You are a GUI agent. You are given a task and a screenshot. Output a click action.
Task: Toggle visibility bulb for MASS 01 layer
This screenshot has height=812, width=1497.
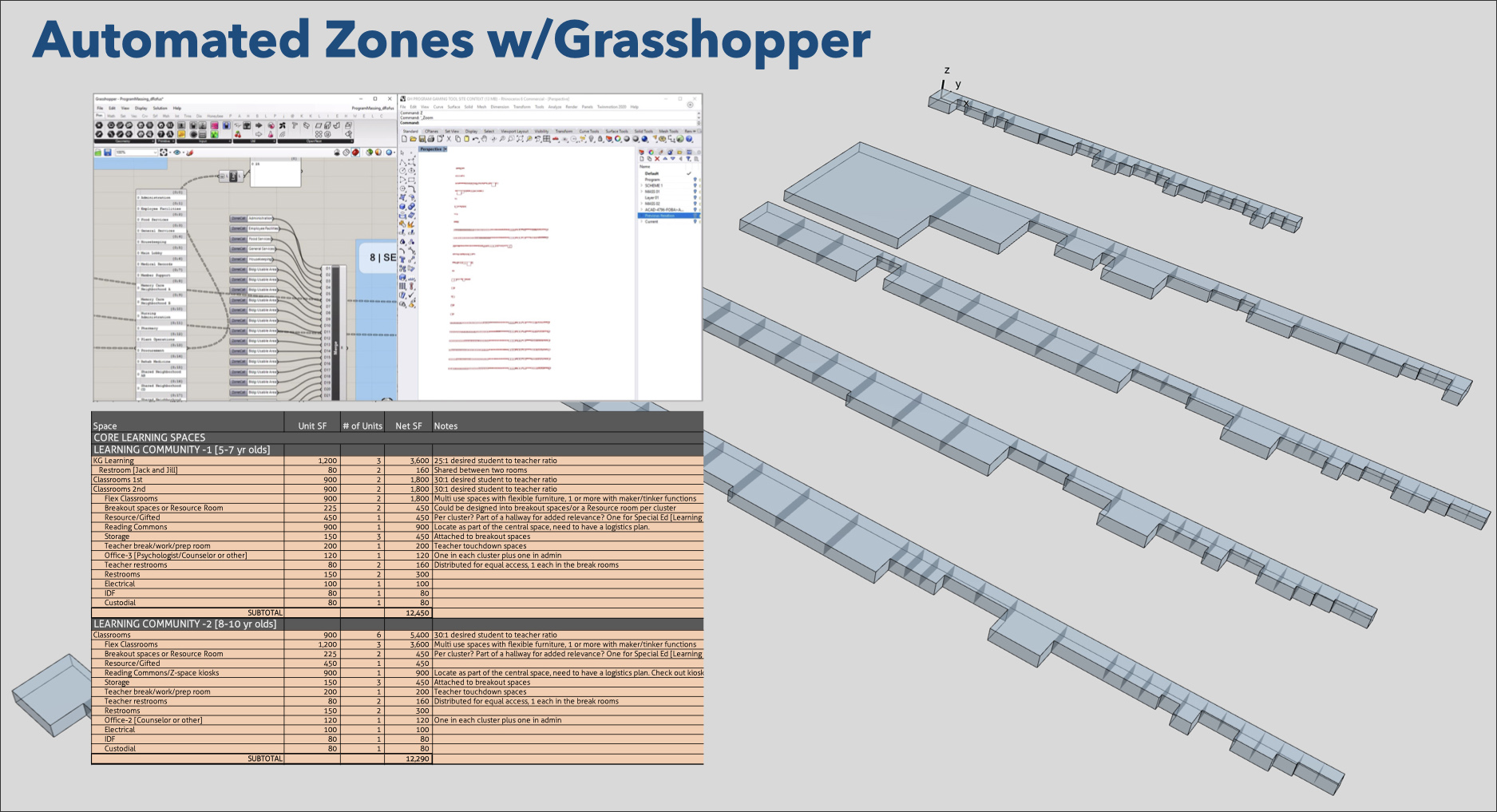(695, 192)
